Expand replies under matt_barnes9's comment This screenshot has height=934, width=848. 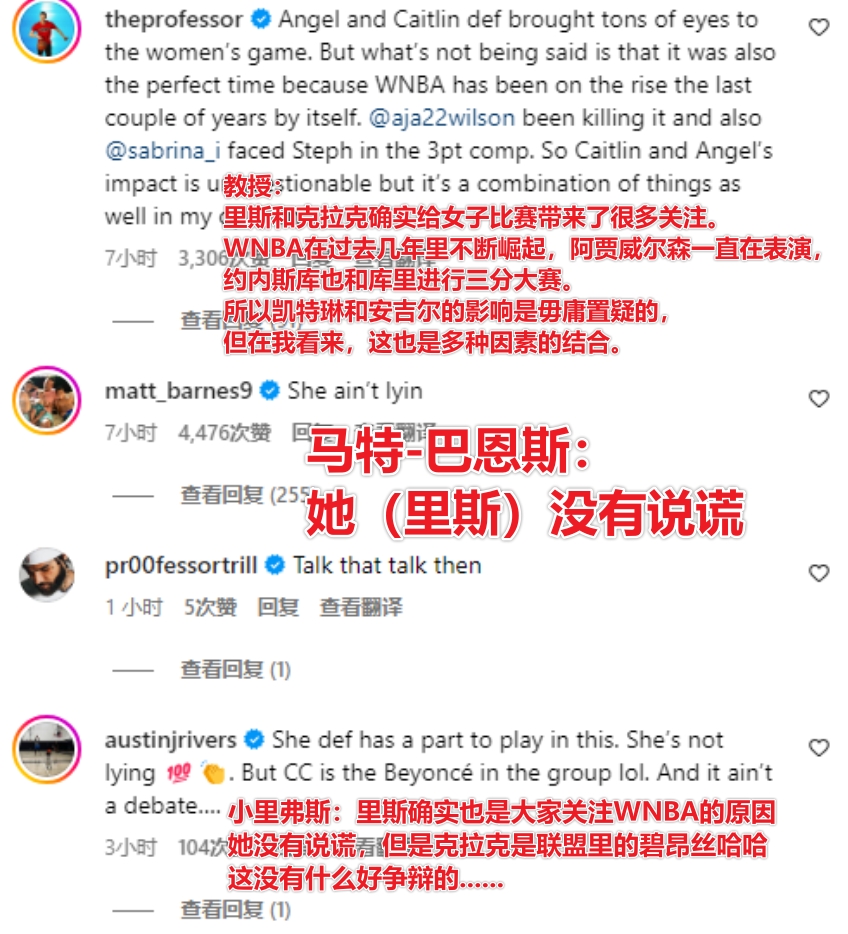(244, 495)
